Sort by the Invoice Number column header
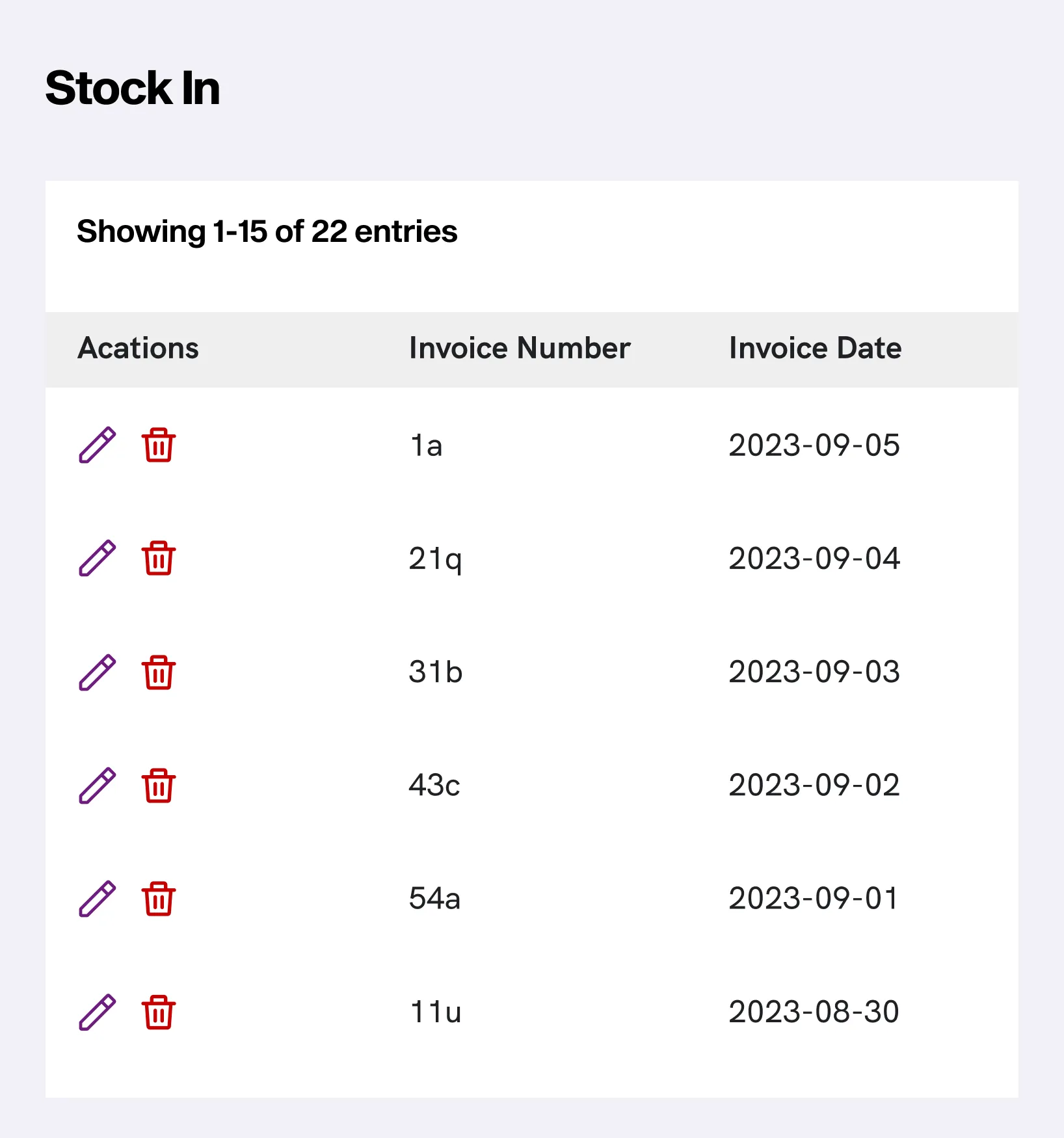 pos(520,349)
